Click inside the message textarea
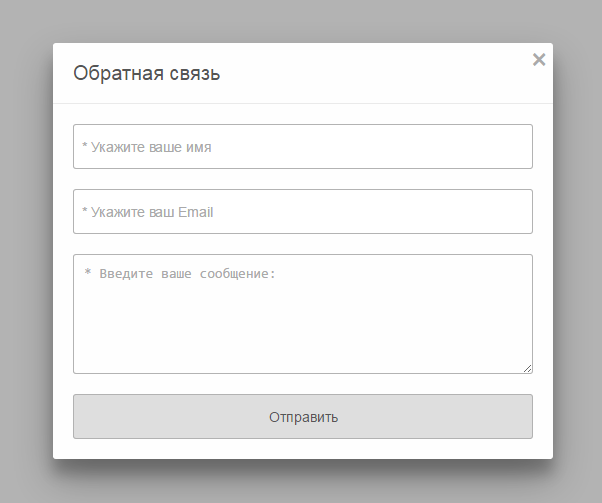Viewport: 602px width, 503px height. [x=302, y=314]
